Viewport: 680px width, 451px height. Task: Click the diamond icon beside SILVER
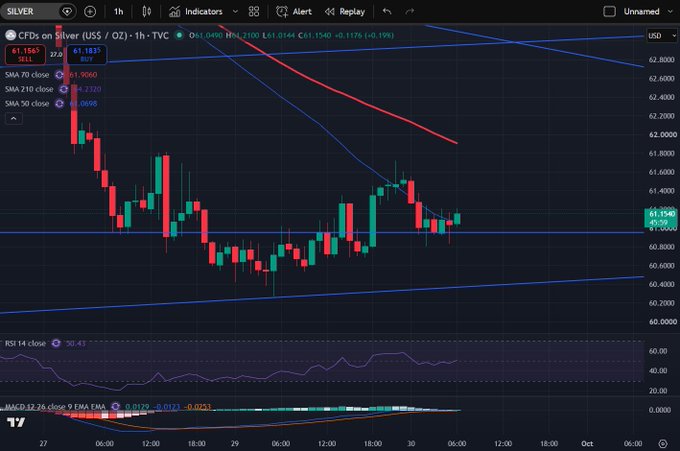click(x=67, y=12)
